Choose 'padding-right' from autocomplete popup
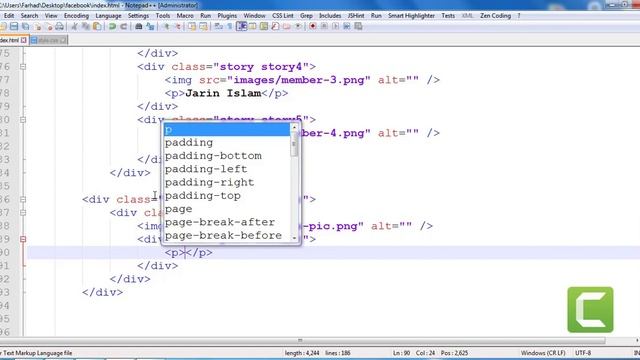Viewport: 640px width, 360px height. 227,182
